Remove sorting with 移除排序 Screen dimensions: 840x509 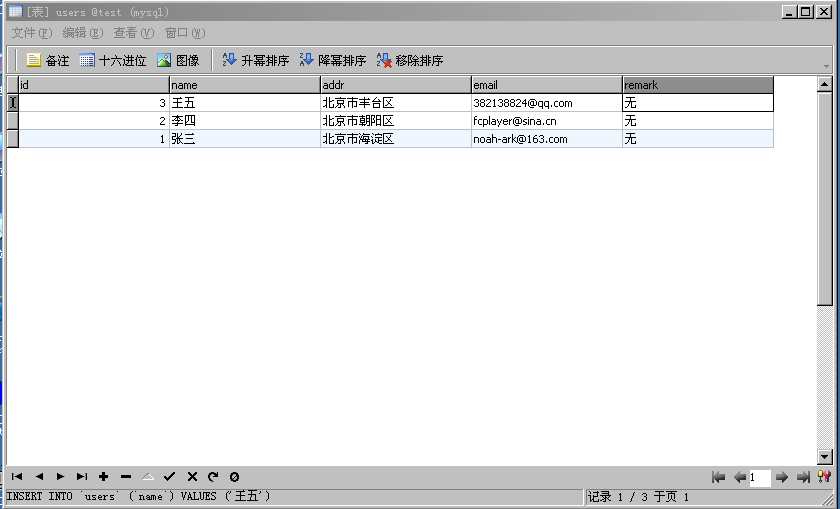(410, 61)
